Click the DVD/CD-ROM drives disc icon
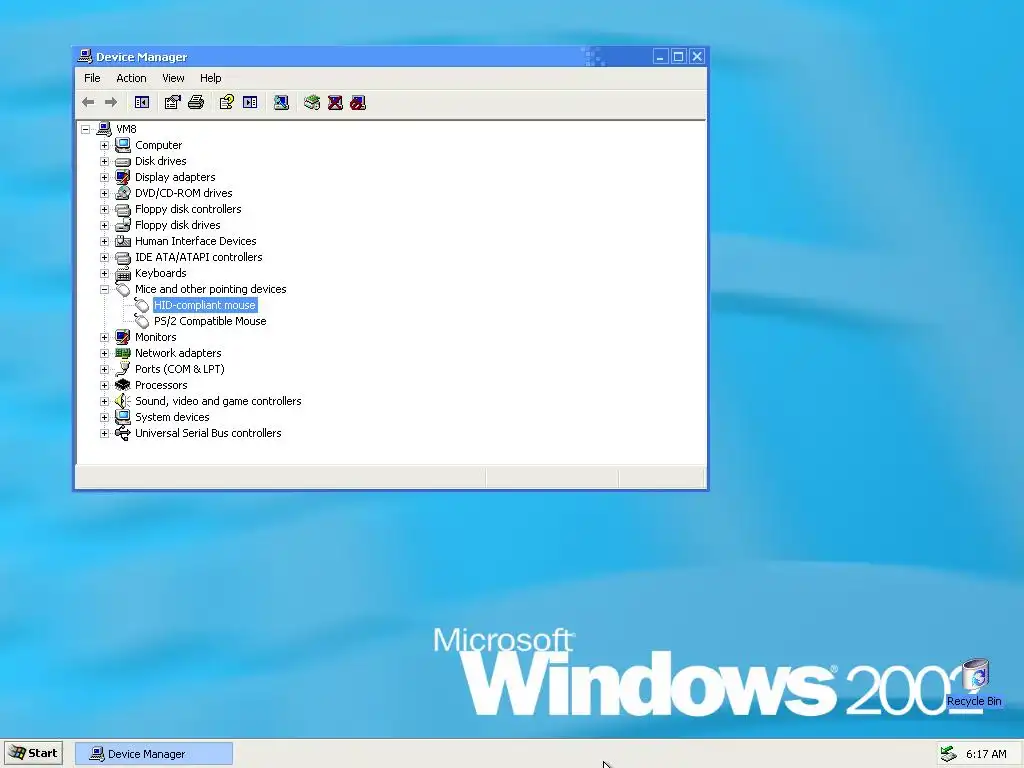This screenshot has width=1024, height=768. [x=122, y=193]
